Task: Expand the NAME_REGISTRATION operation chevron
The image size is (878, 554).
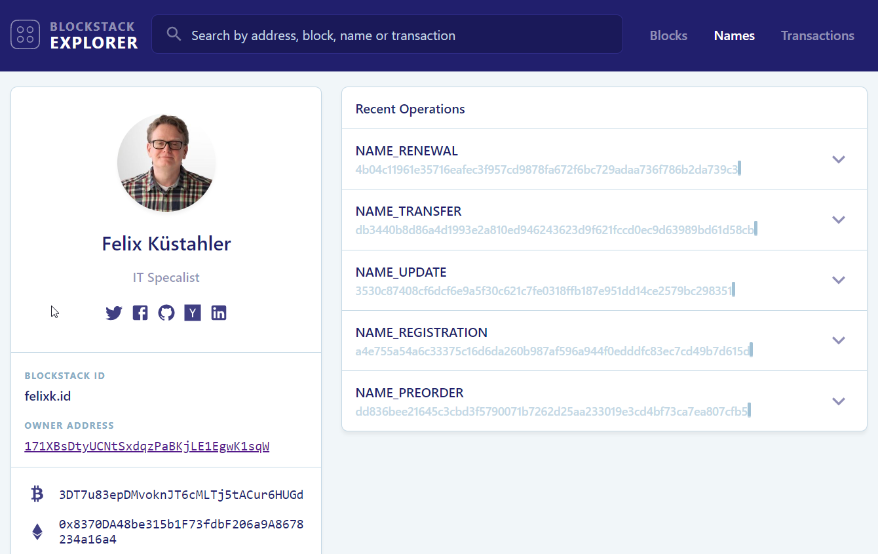Action: coord(838,341)
